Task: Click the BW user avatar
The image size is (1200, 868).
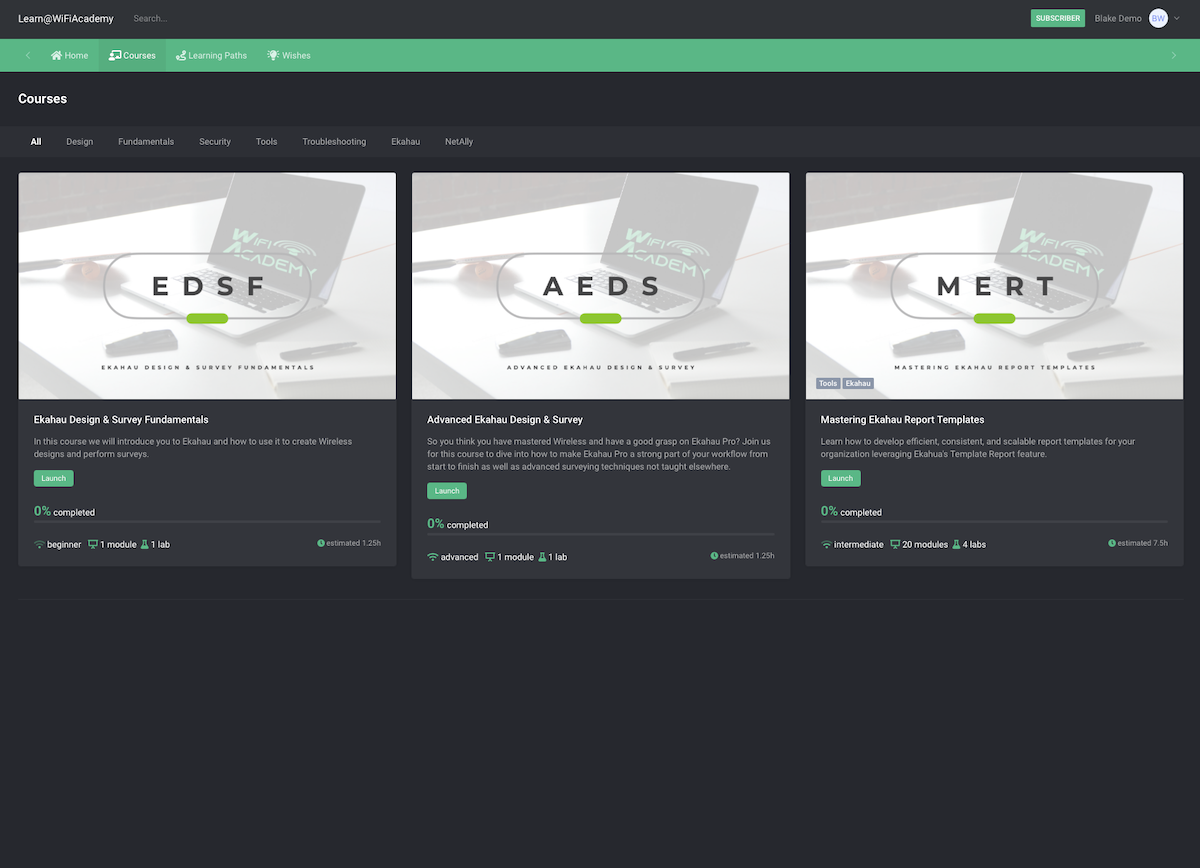Action: point(1158,18)
